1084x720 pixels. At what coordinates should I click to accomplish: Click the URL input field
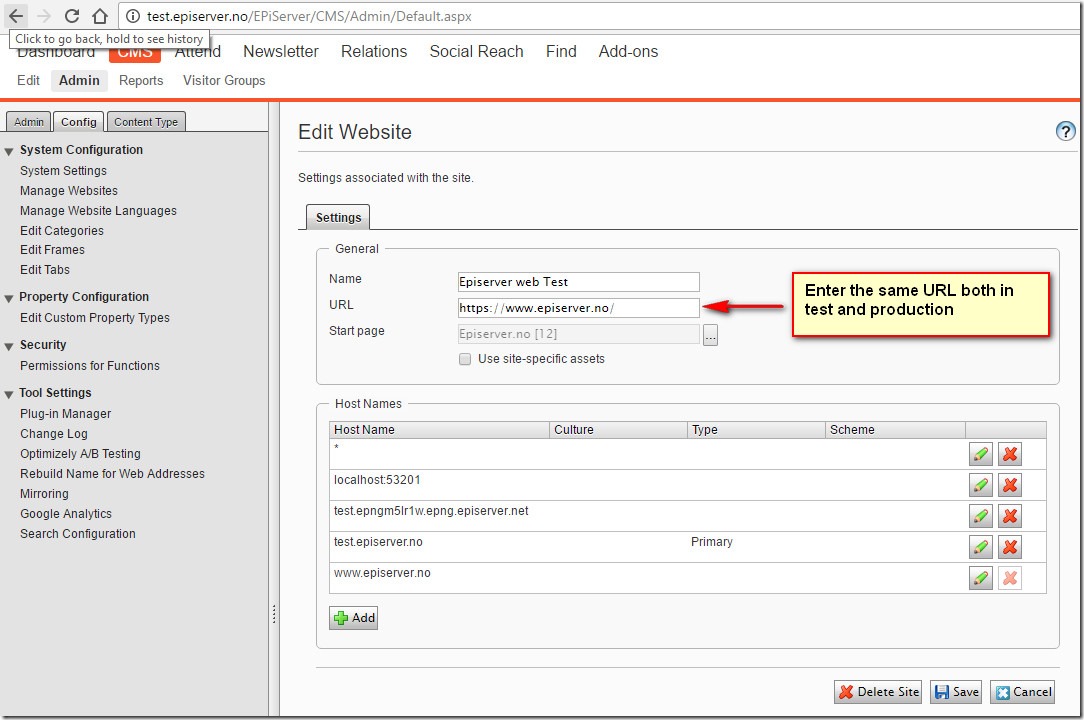pos(578,308)
